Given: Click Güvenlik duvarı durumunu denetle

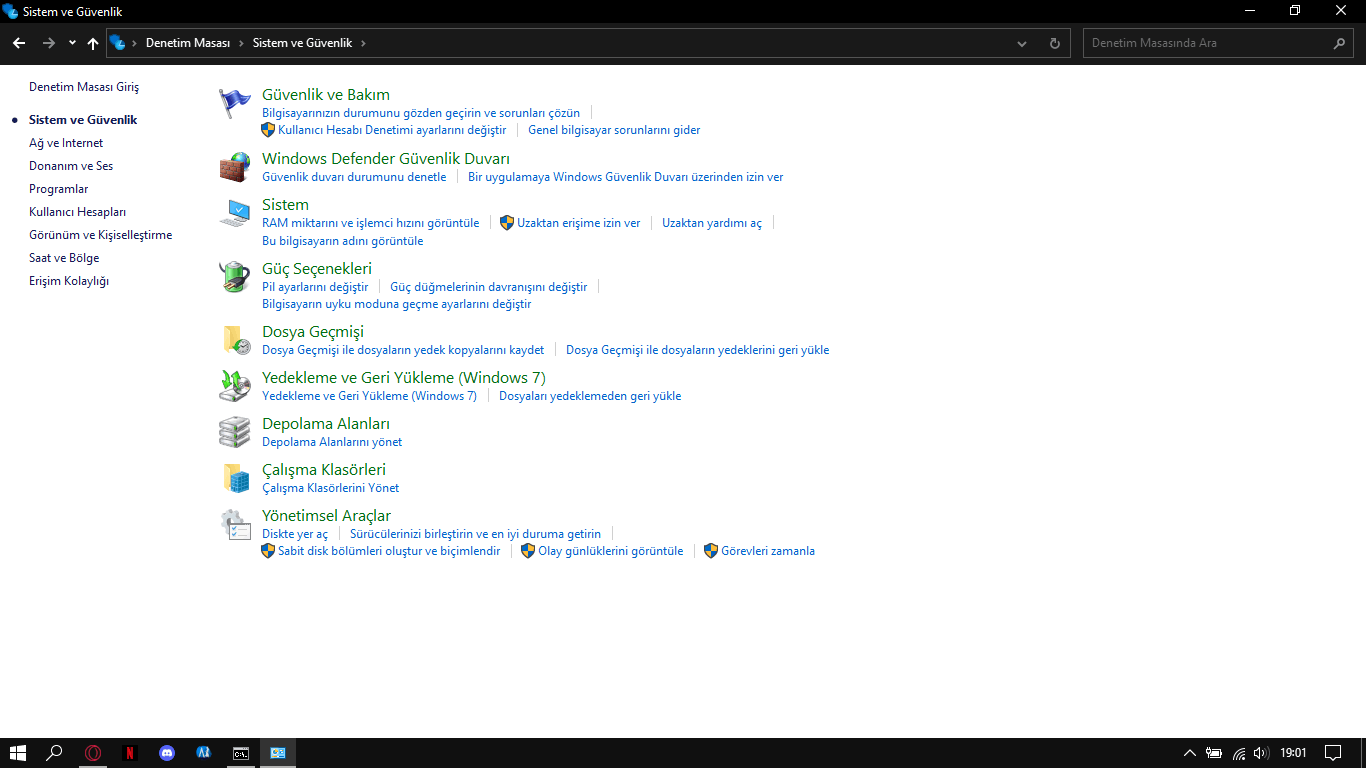Looking at the screenshot, I should [354, 177].
